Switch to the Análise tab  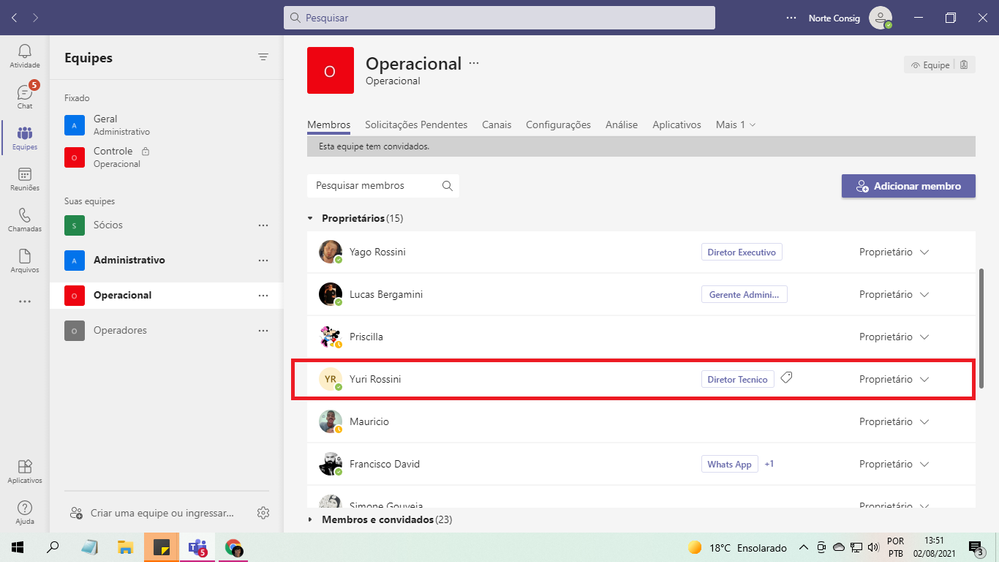pyautogui.click(x=621, y=125)
